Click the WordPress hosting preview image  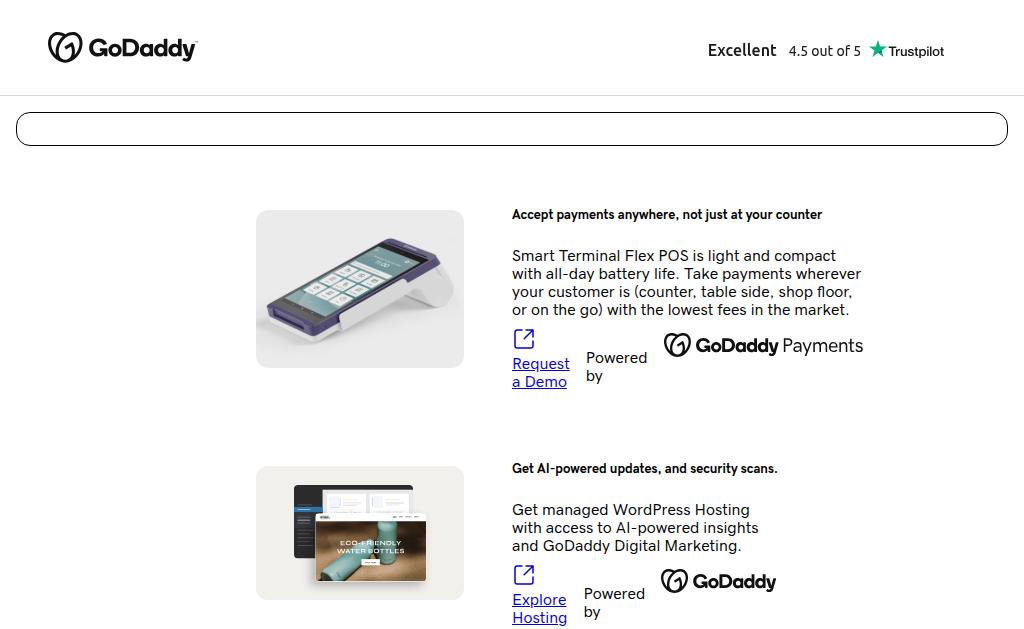click(x=360, y=533)
